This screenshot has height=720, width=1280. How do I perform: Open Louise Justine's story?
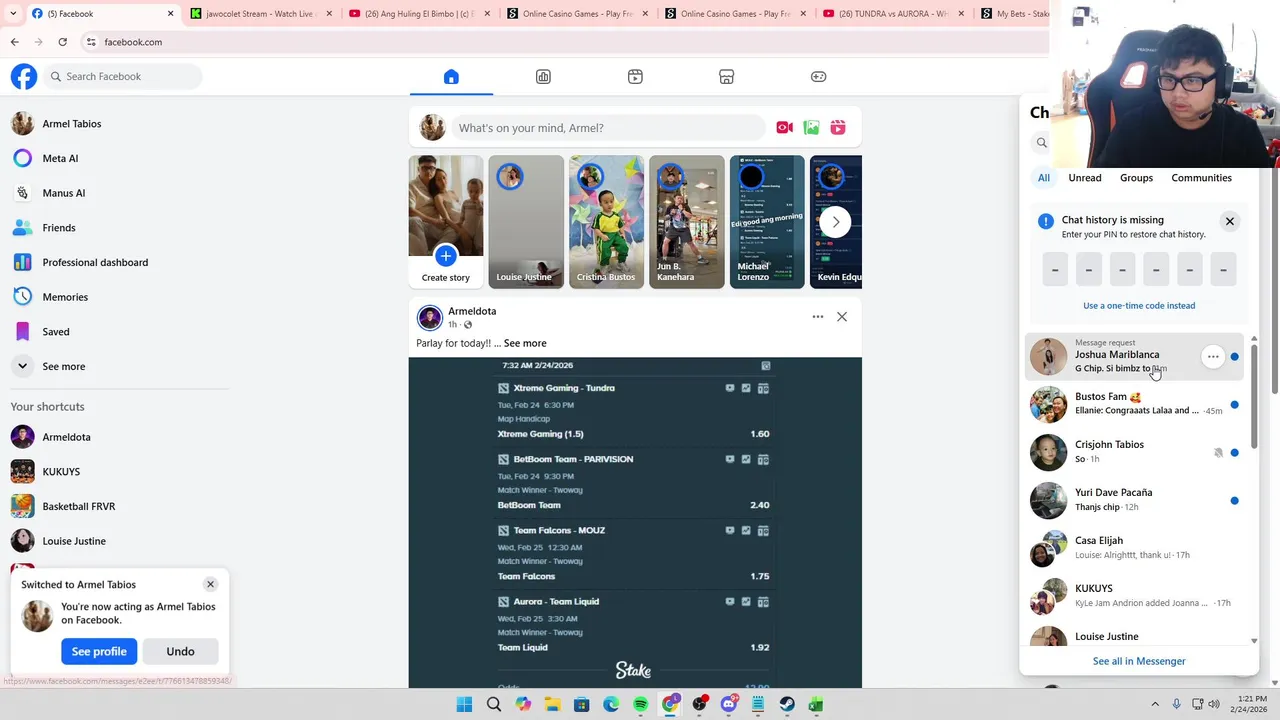[x=526, y=222]
